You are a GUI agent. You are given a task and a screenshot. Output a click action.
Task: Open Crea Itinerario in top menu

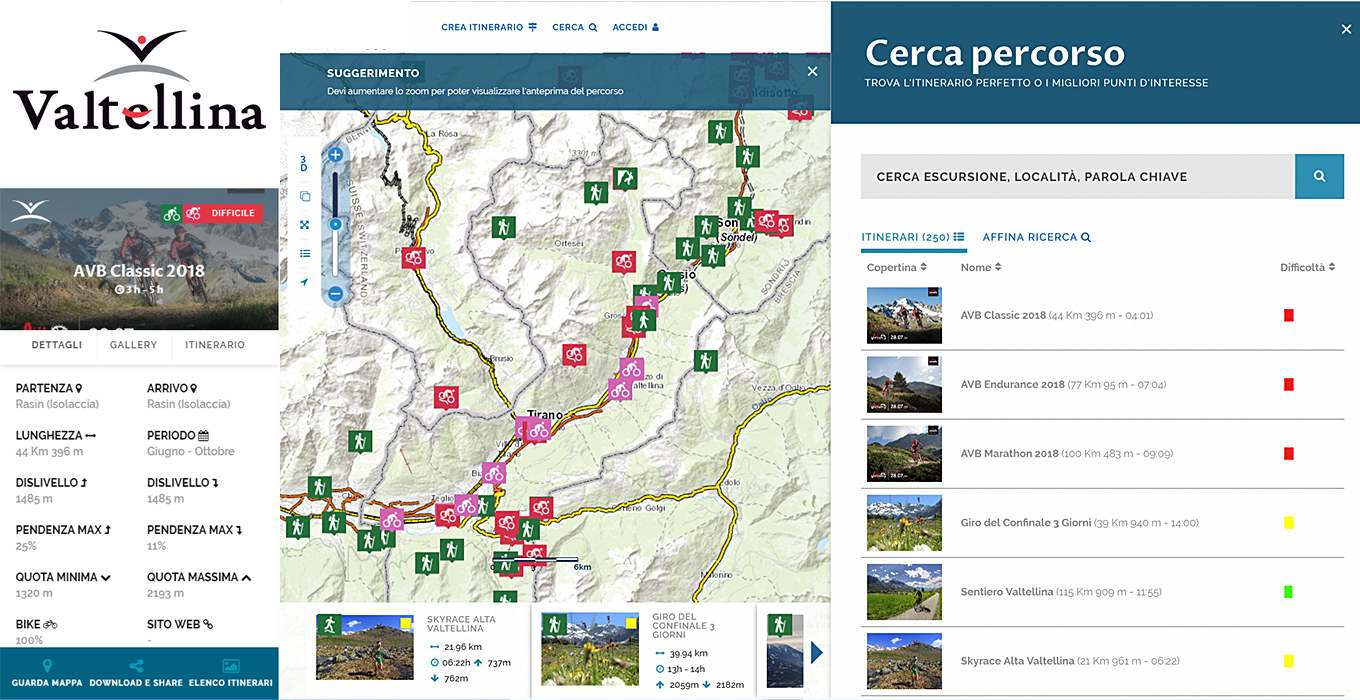pos(489,27)
